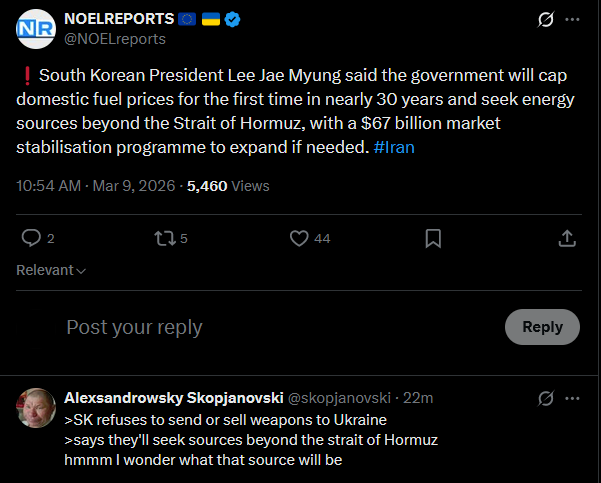
Task: Open NOELREPORTS profile avatar
Action: [36, 29]
